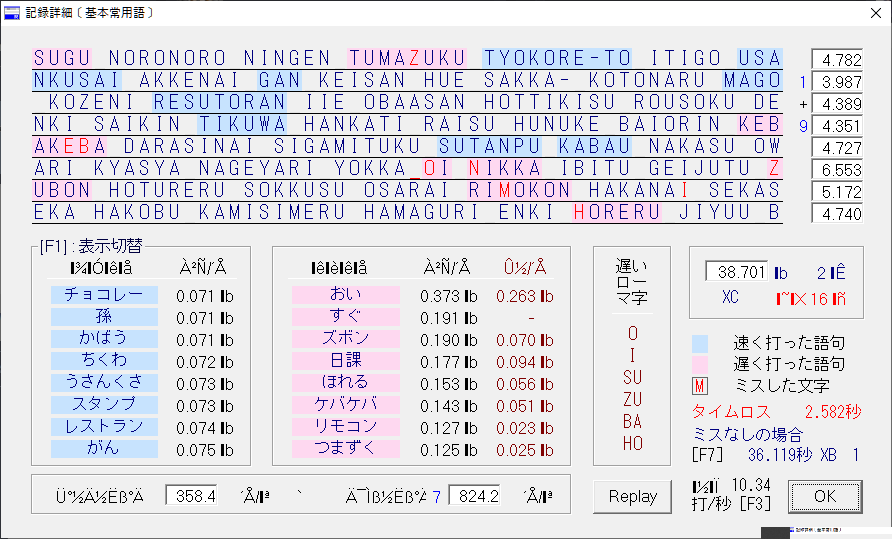Click the red M missed-character legend box
Viewport: 892px width, 539px height.
click(700, 386)
